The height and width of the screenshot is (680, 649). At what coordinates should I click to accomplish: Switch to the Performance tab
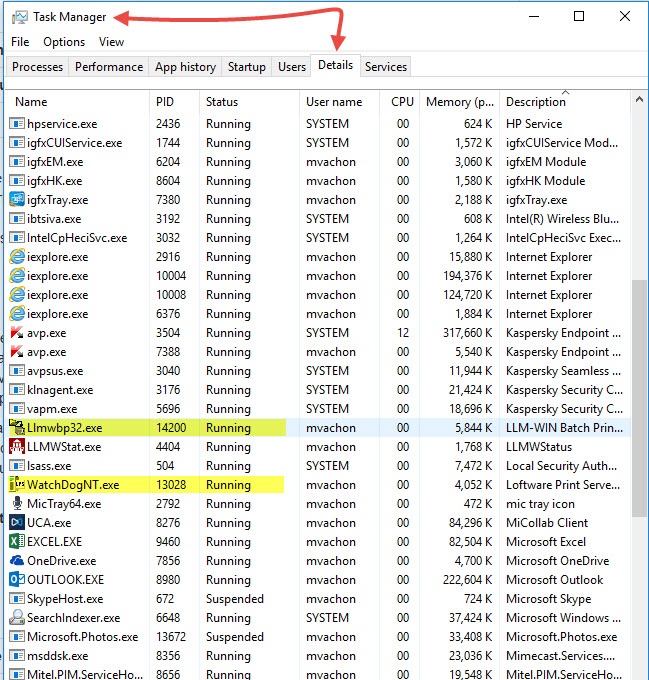[109, 67]
